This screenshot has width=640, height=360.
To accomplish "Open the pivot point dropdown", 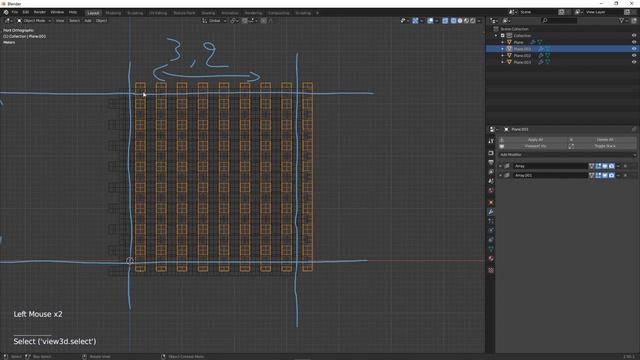I will (234, 20).
